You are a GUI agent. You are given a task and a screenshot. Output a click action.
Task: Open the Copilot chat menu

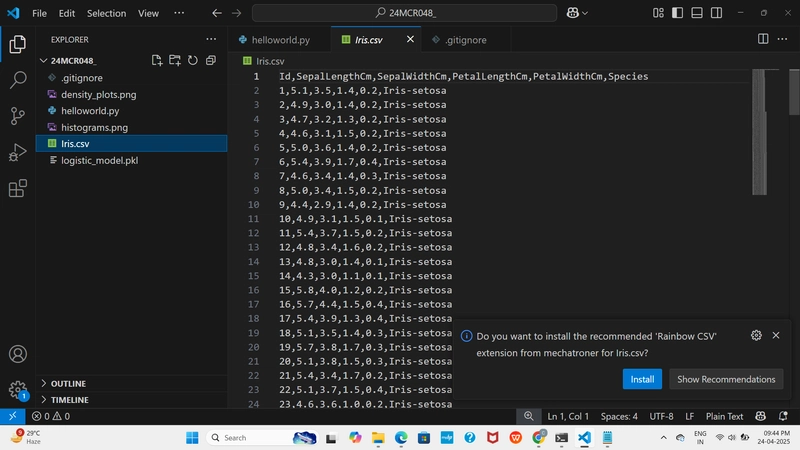click(577, 13)
